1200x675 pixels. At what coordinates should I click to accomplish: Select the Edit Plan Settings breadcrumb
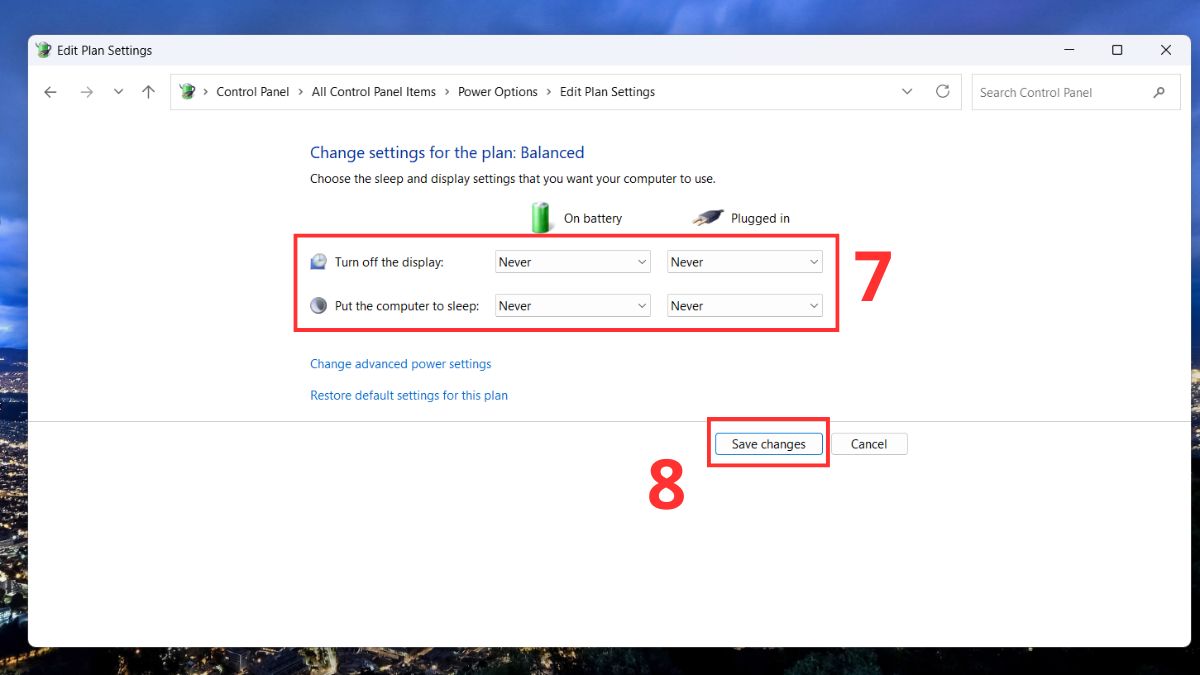click(607, 92)
